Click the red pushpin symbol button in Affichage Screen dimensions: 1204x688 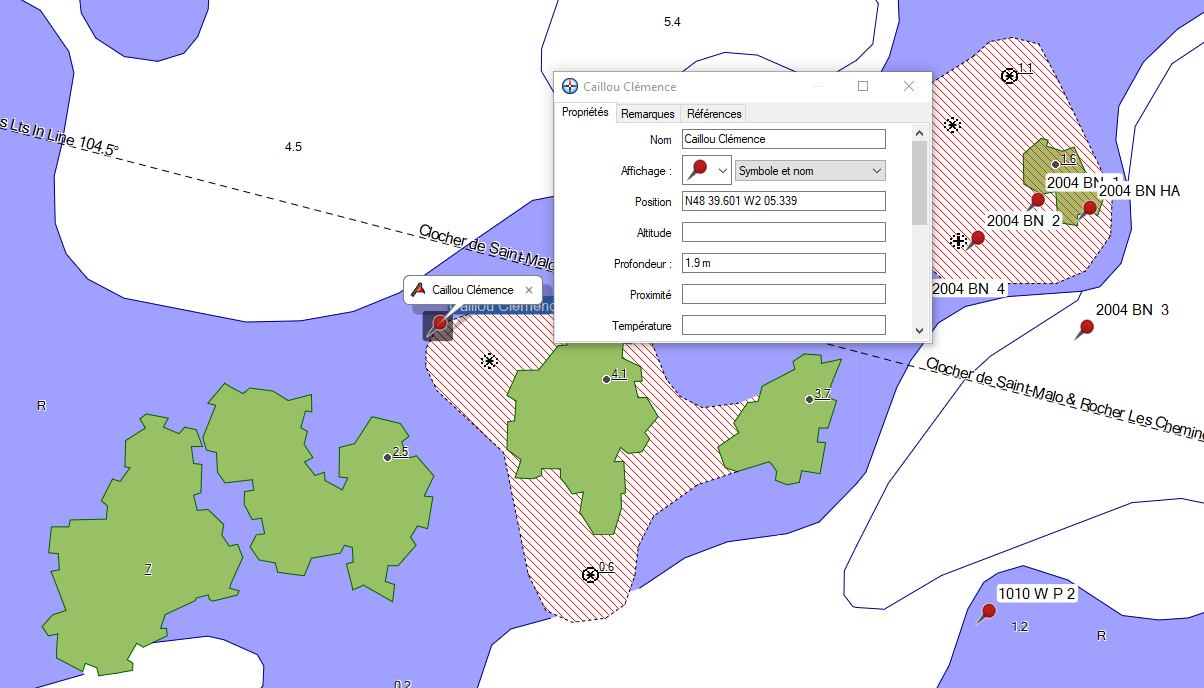pos(698,170)
